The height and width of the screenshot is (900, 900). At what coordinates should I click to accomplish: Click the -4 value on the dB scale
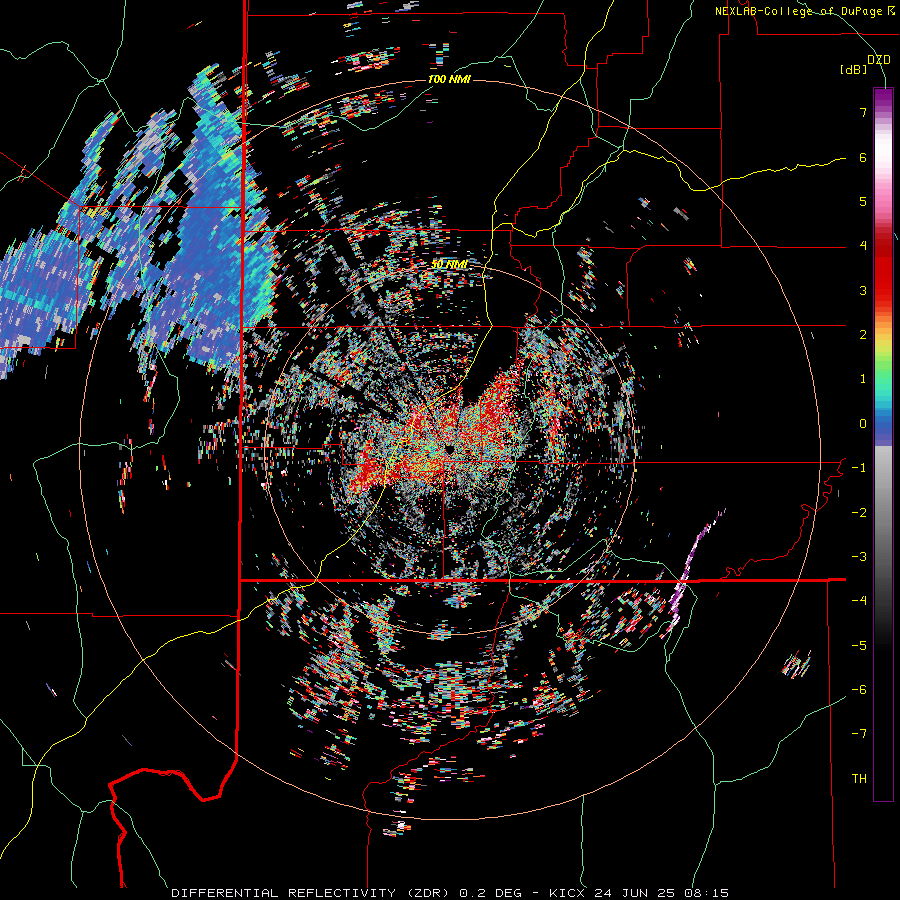tap(859, 601)
